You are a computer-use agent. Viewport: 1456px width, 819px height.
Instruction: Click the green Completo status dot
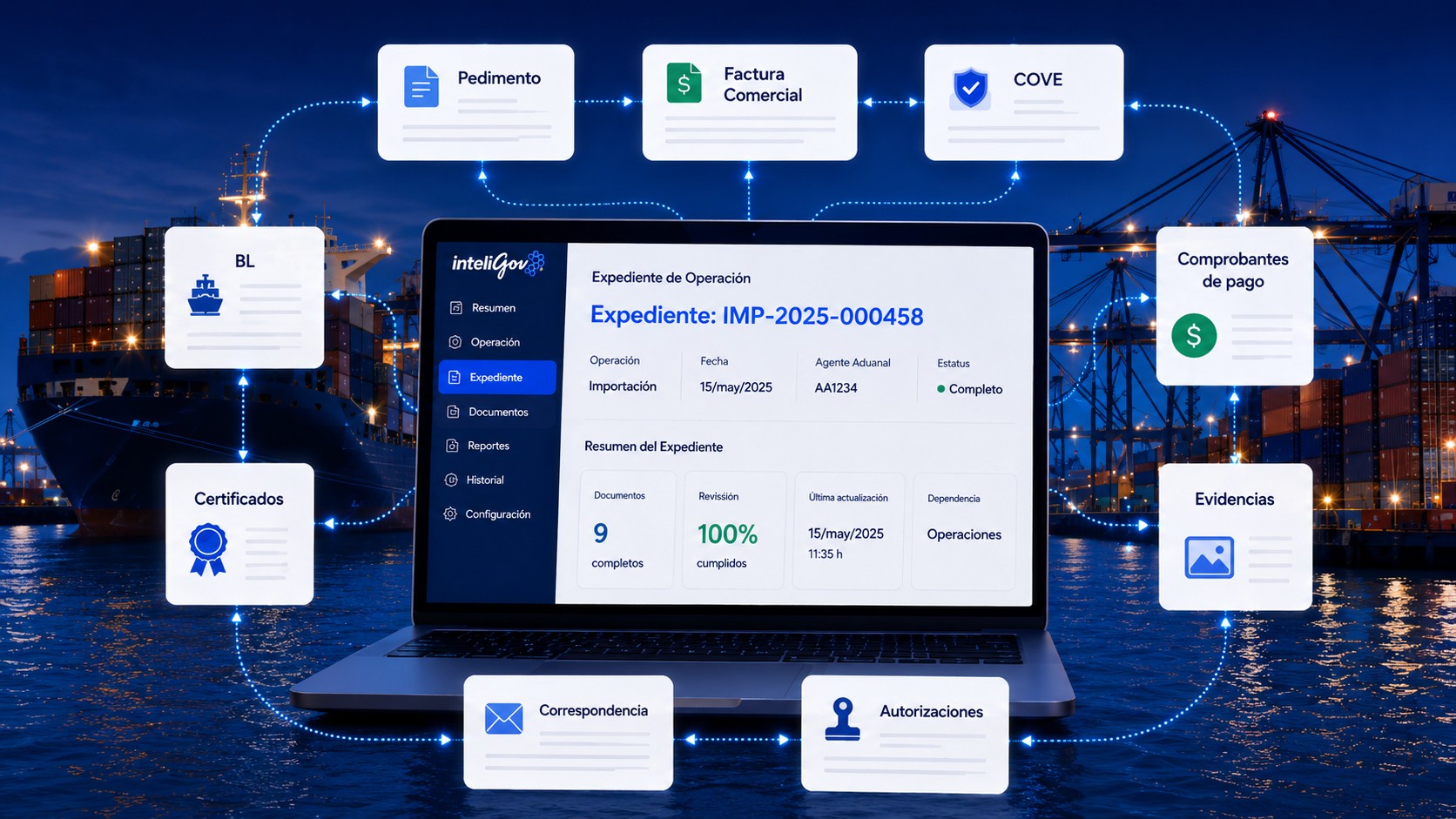coord(940,389)
